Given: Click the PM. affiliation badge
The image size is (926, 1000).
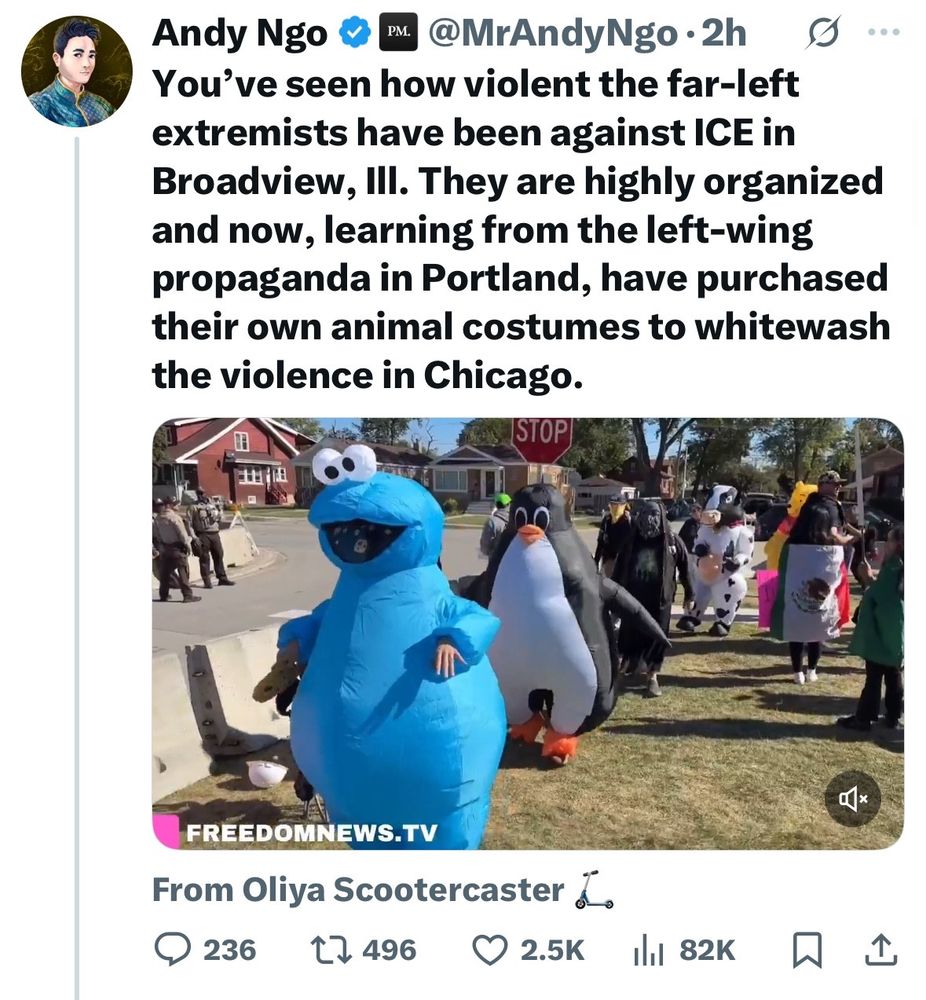Looking at the screenshot, I should (x=399, y=33).
